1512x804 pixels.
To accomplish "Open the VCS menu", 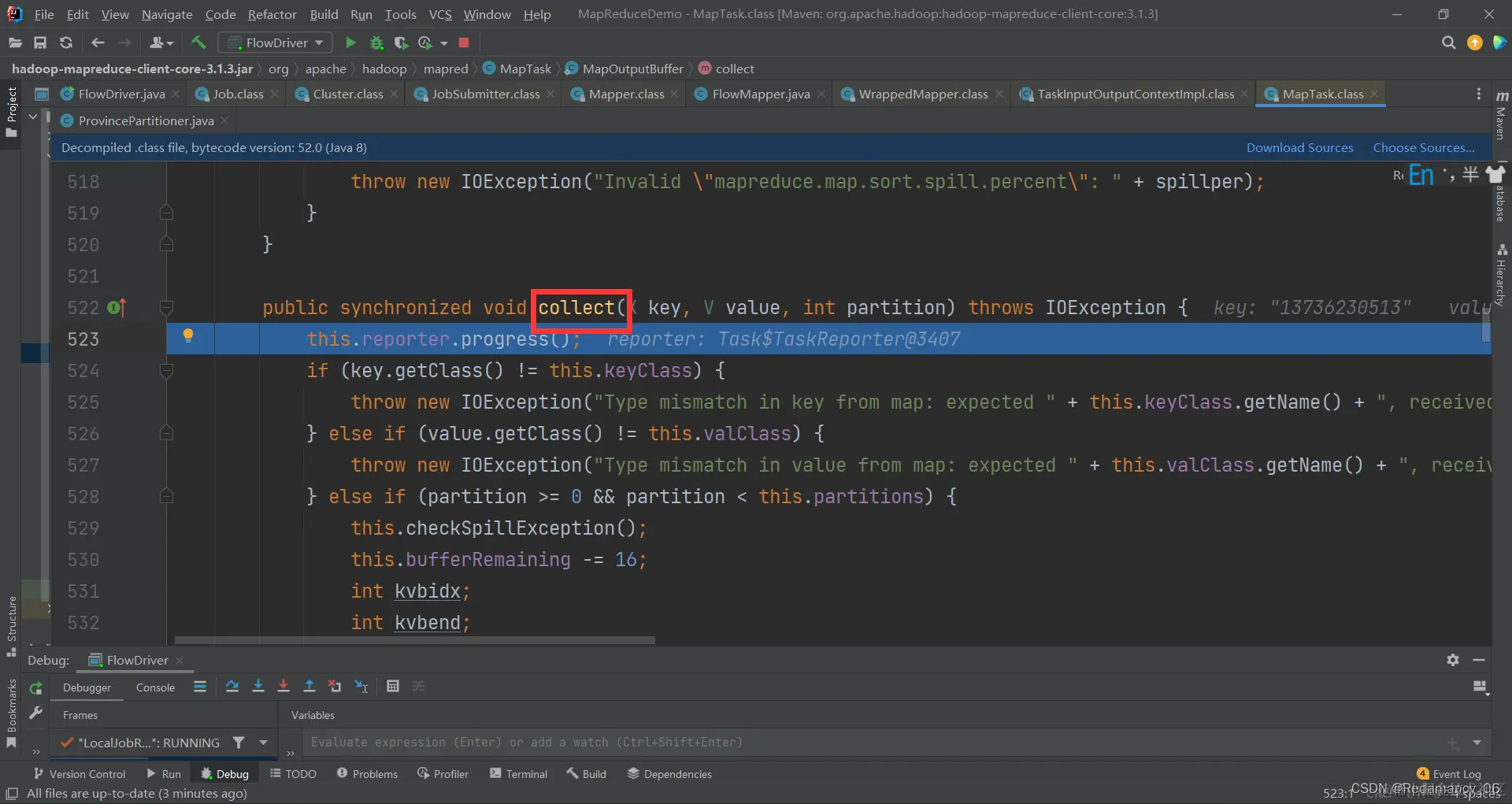I will 440,14.
